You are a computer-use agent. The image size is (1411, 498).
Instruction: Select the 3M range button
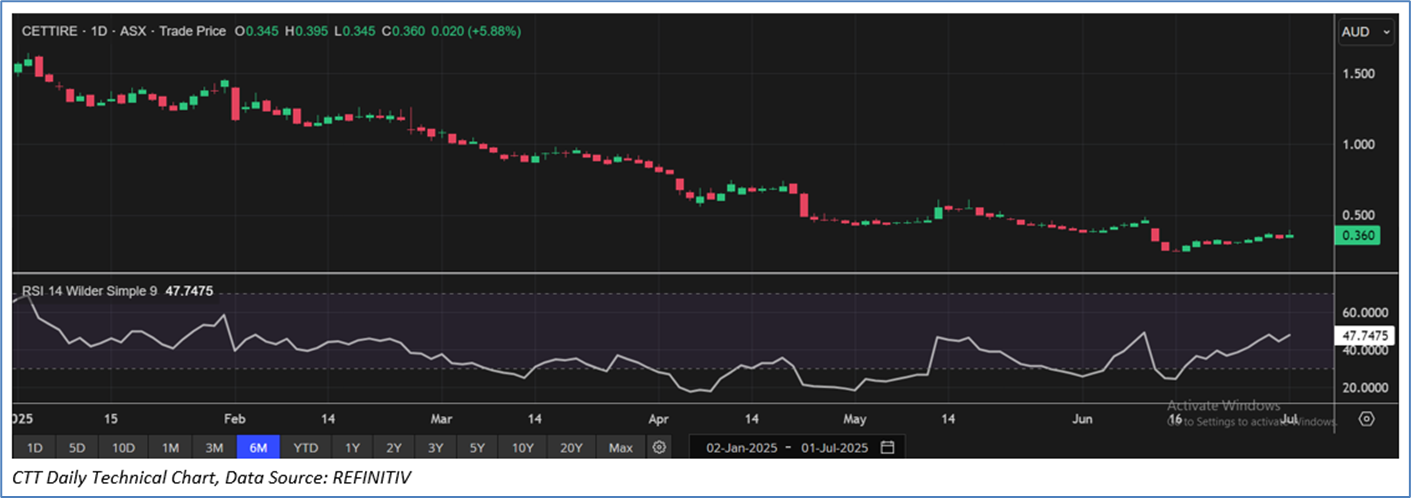[x=214, y=447]
